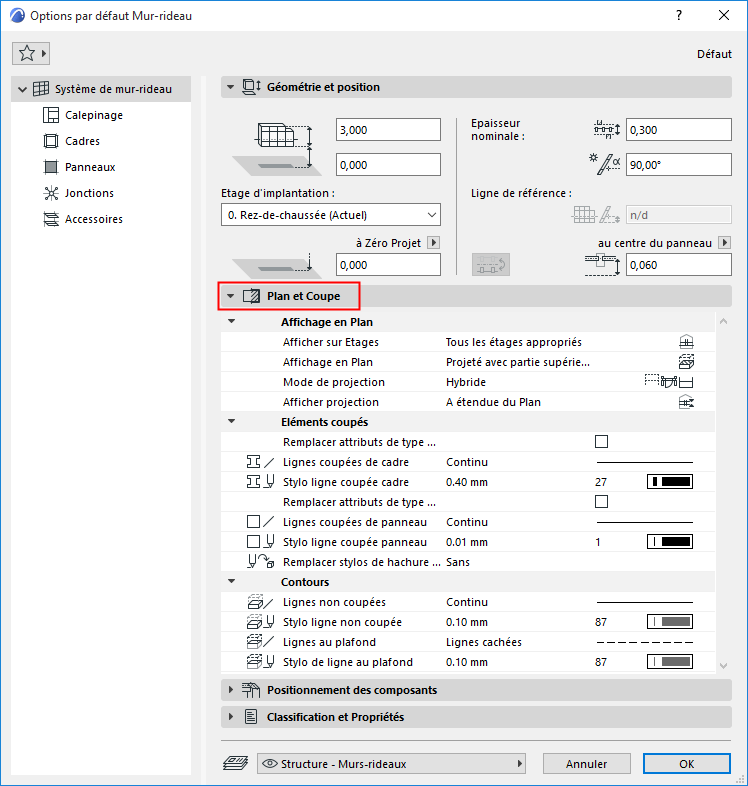
Task: Confirm the dialog with OK
Action: 687,763
